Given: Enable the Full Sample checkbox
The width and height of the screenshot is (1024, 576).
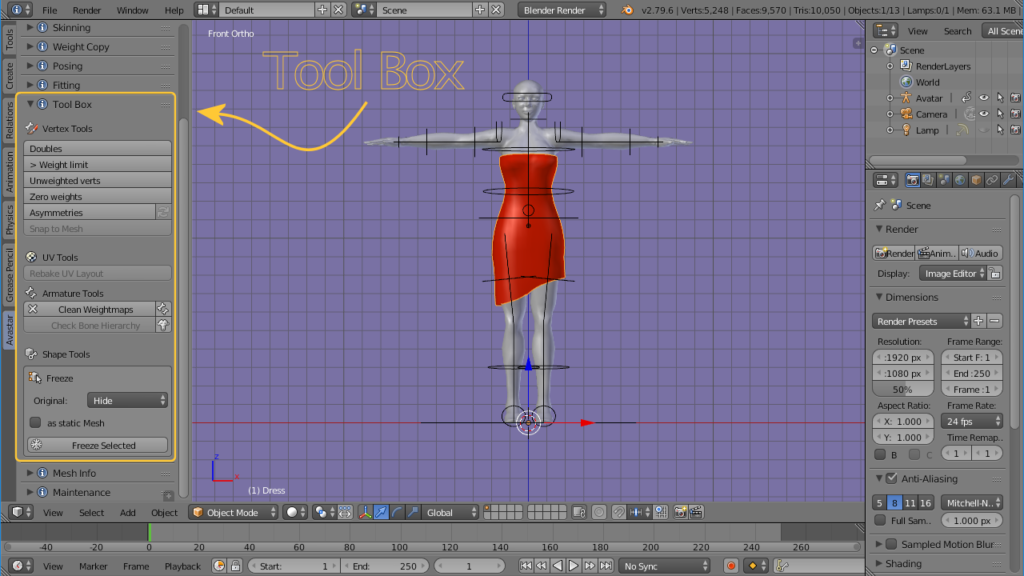Looking at the screenshot, I should tap(880, 520).
